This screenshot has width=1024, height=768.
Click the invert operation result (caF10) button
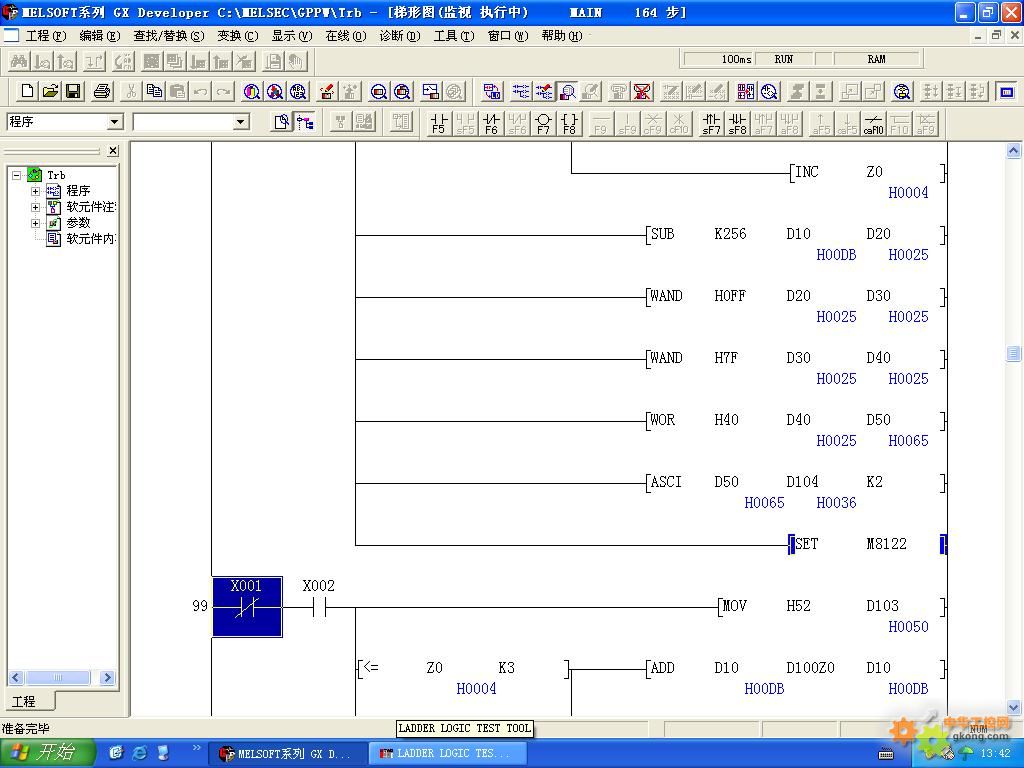tap(873, 122)
